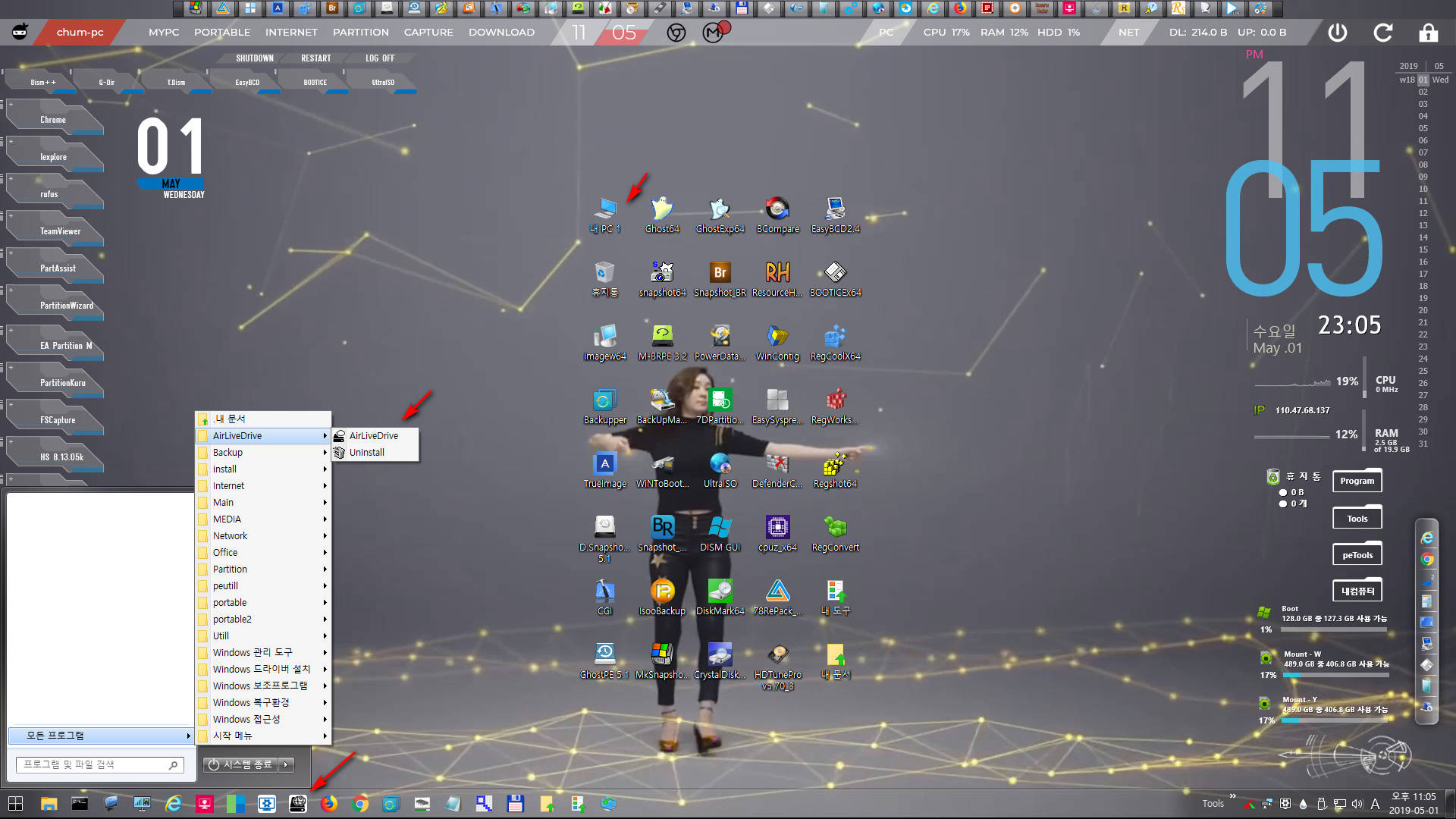The image size is (1456, 819).
Task: Launch Backupper desktop icon
Action: coord(604,406)
